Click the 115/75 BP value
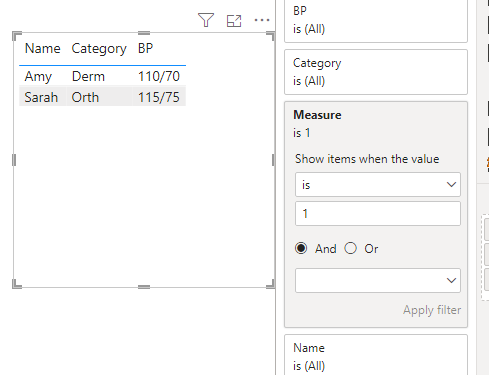Screen dimensions: 489x375 tap(159, 97)
